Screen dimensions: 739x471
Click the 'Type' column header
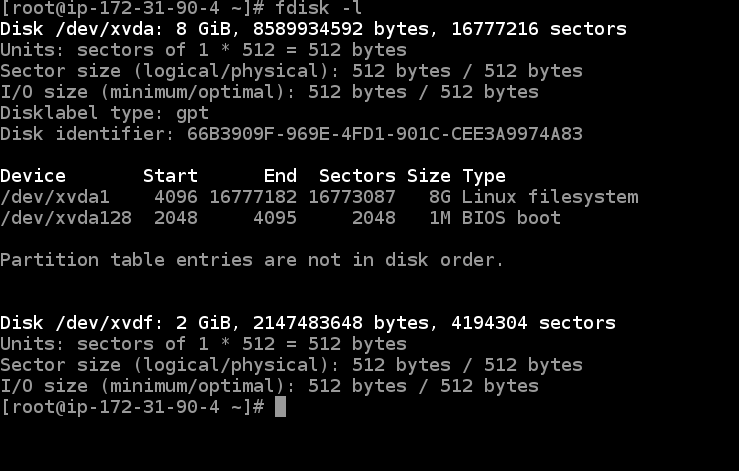click(483, 176)
